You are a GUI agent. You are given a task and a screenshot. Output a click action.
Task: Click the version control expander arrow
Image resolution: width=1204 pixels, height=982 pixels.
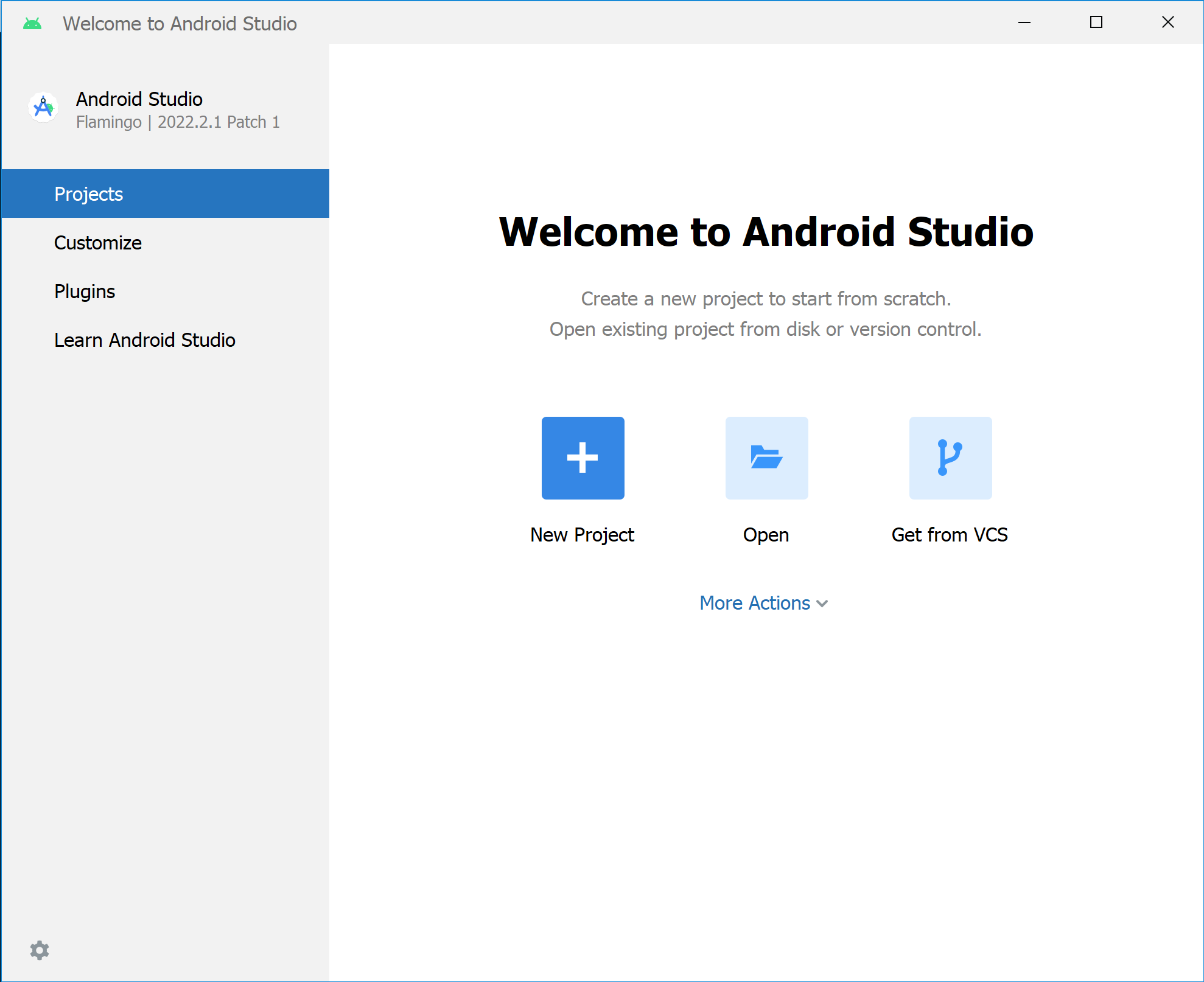(824, 603)
